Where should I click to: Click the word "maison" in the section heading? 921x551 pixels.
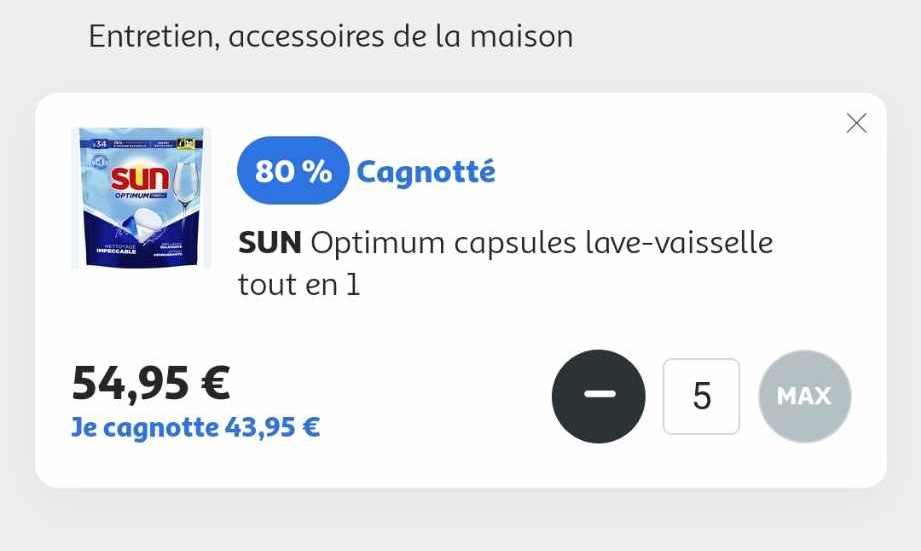coord(521,36)
